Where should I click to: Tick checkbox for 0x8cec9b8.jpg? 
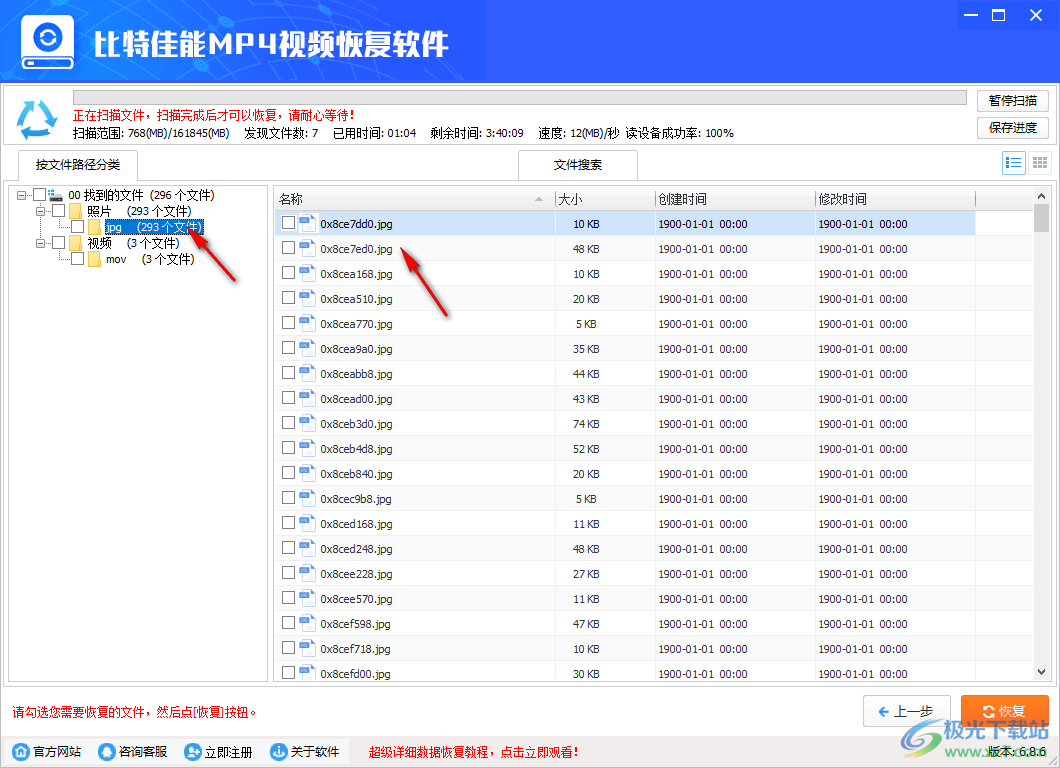288,498
